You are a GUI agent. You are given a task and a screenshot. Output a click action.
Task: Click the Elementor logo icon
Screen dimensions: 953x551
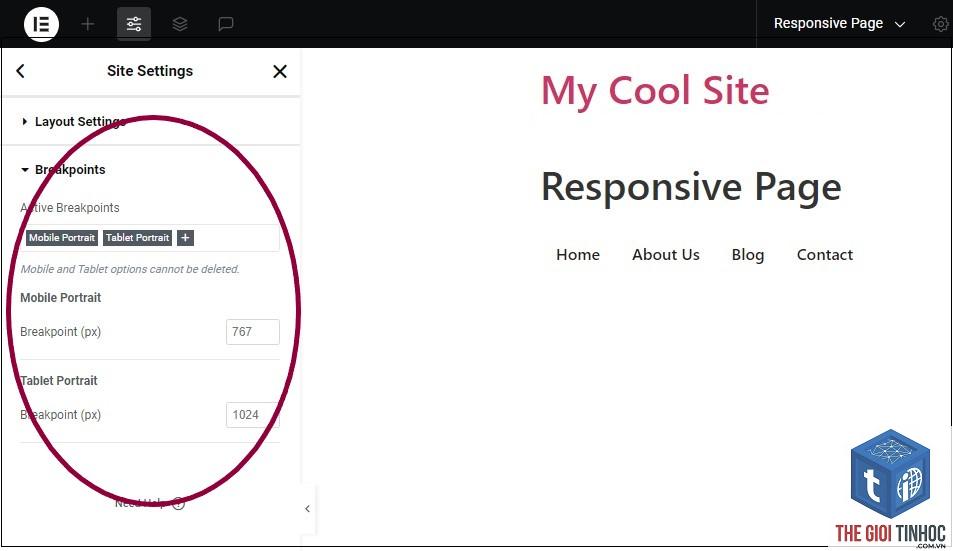pyautogui.click(x=41, y=24)
